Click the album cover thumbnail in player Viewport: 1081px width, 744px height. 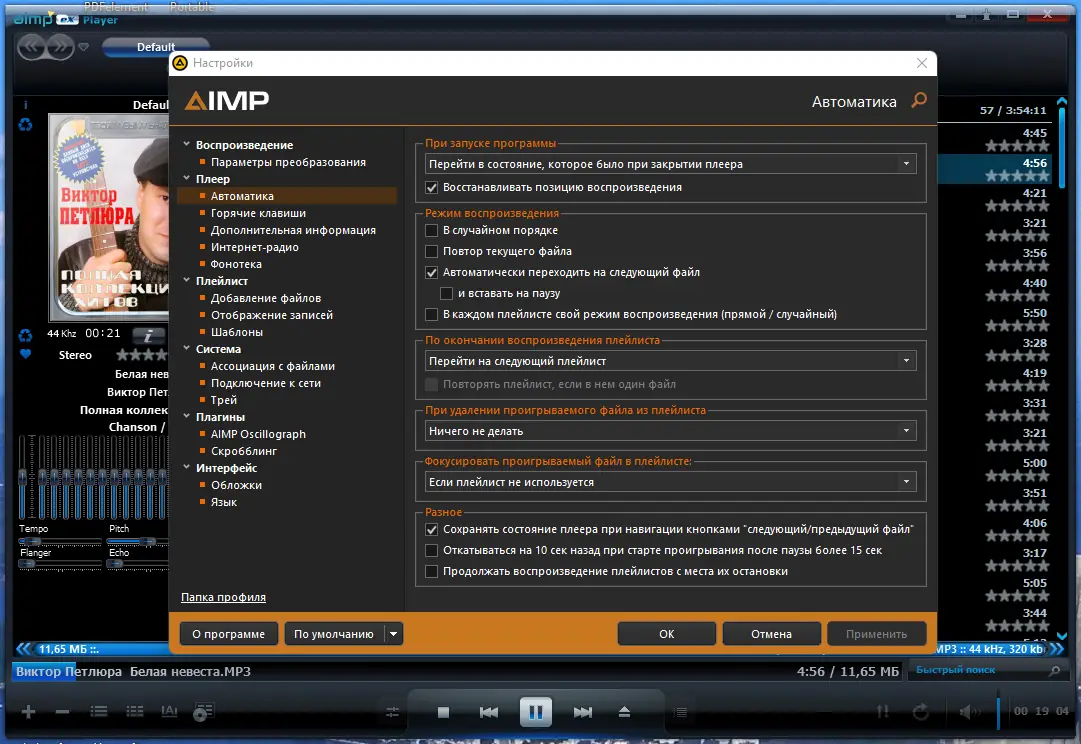(110, 217)
